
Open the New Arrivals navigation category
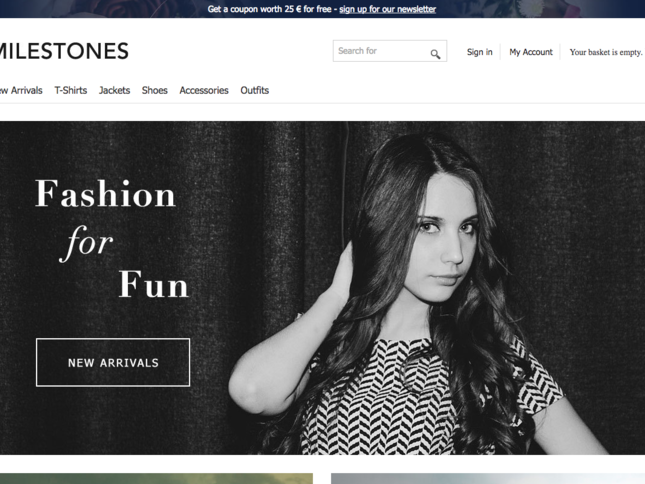pyautogui.click(x=20, y=90)
